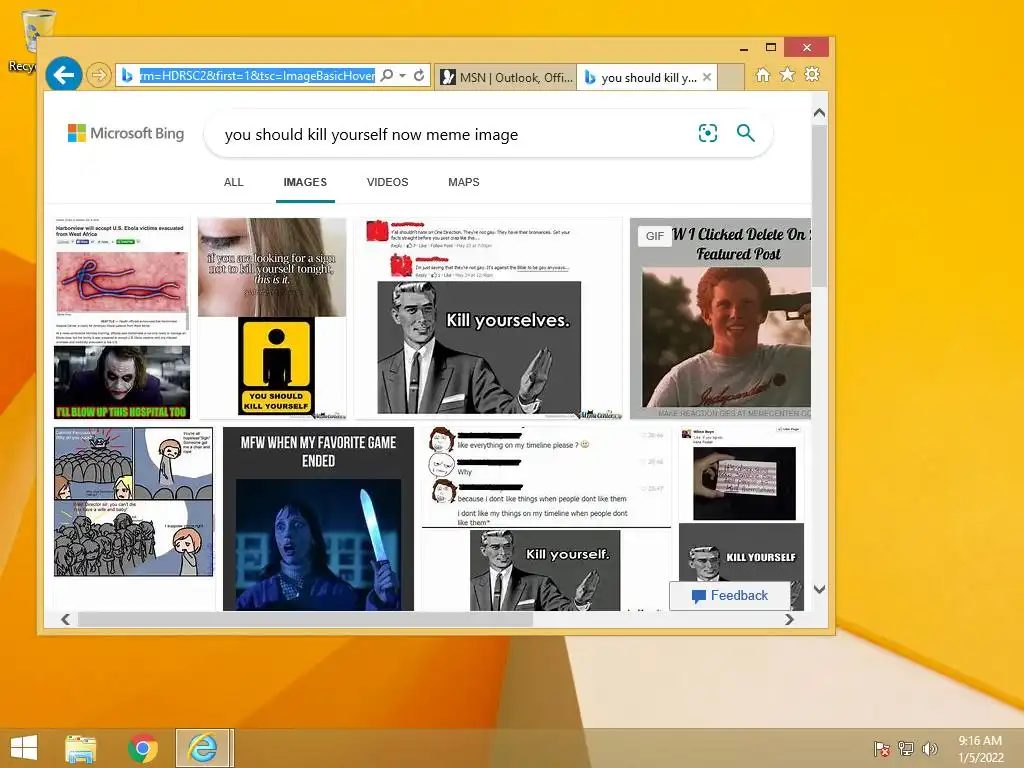Click the Internet Explorer taskbar icon

coord(203,748)
